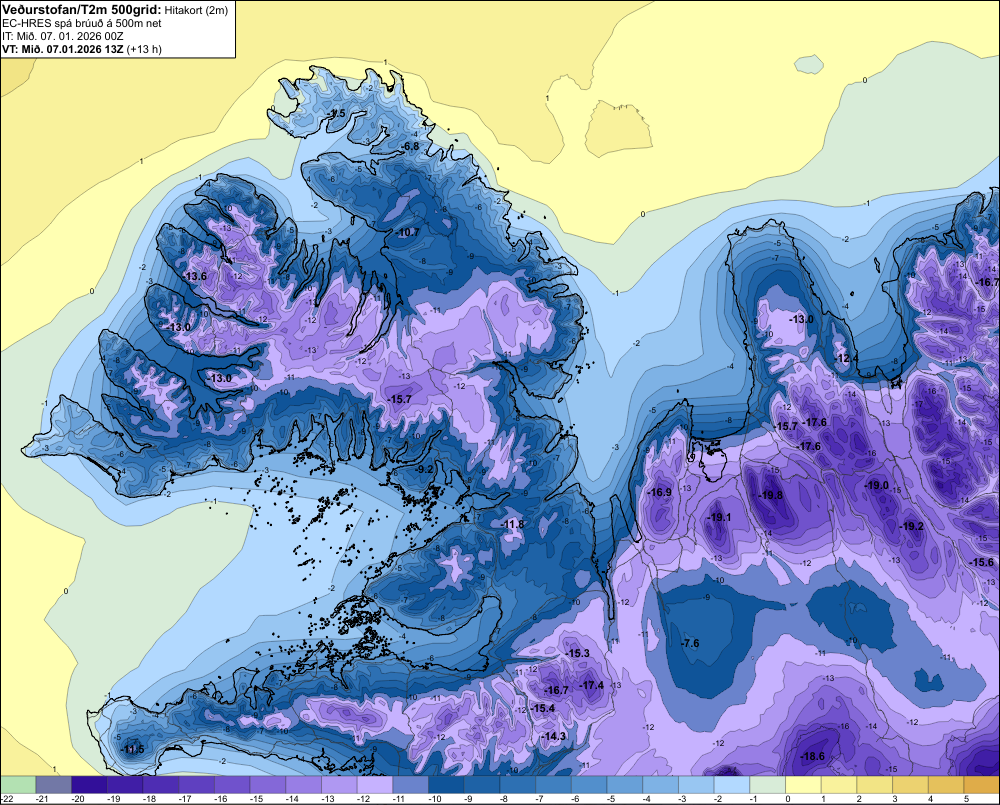This screenshot has height=805, width=1000.
Task: Click the 'EC-HRES spá brúuð á 500m net' line
Action: pyautogui.click(x=81, y=23)
